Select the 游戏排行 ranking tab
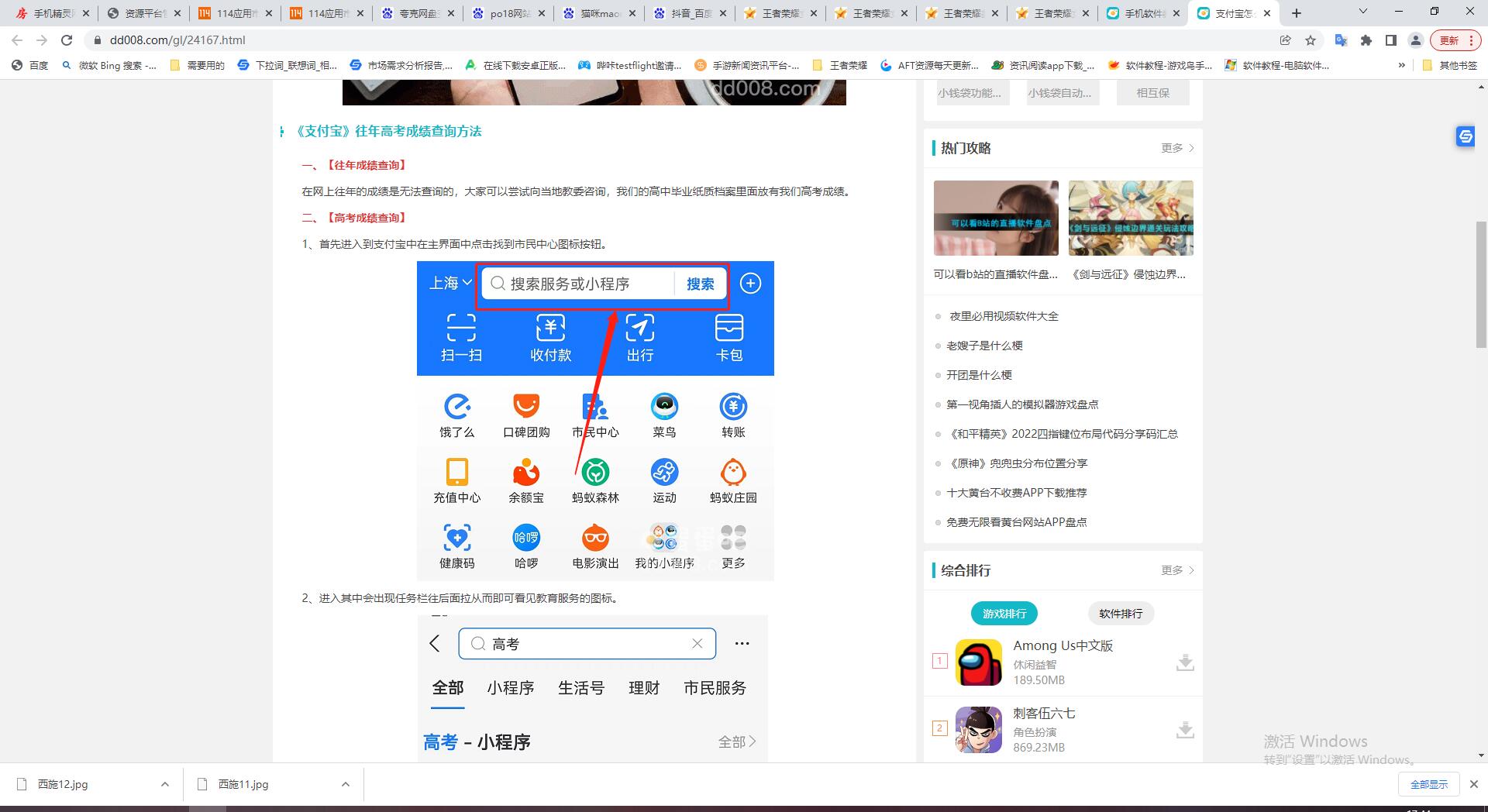The height and width of the screenshot is (812, 1488). (x=1004, y=614)
